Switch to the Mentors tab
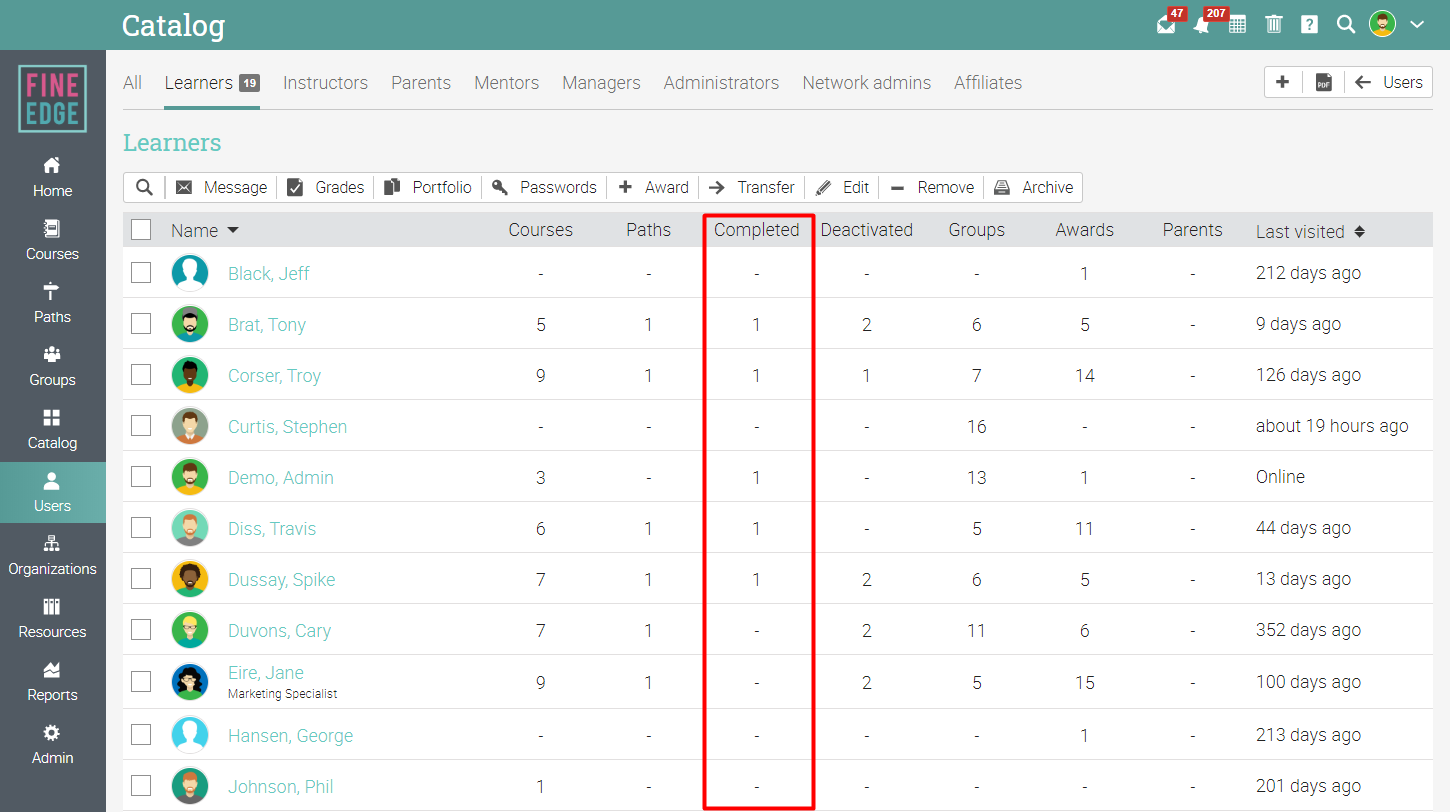 click(x=507, y=83)
